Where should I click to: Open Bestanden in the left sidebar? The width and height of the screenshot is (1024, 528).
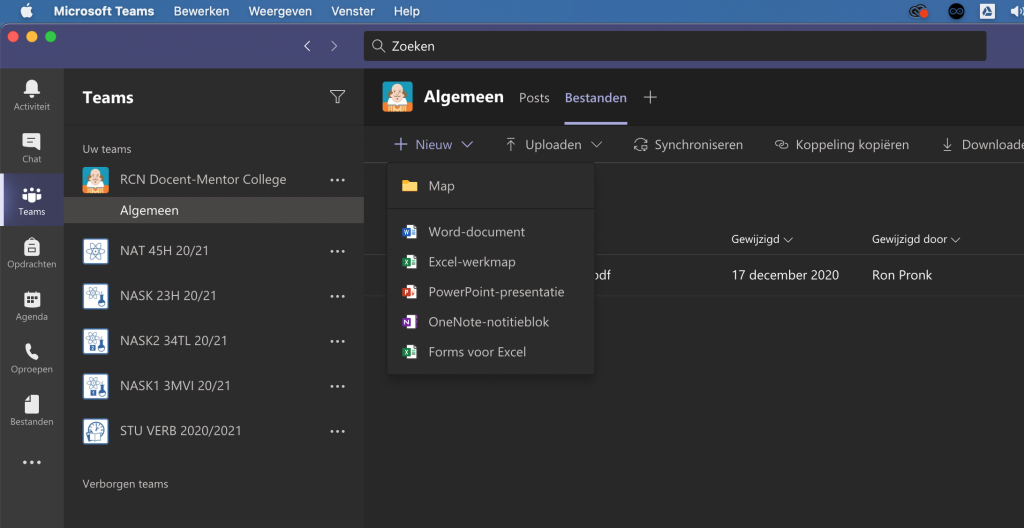[x=31, y=409]
